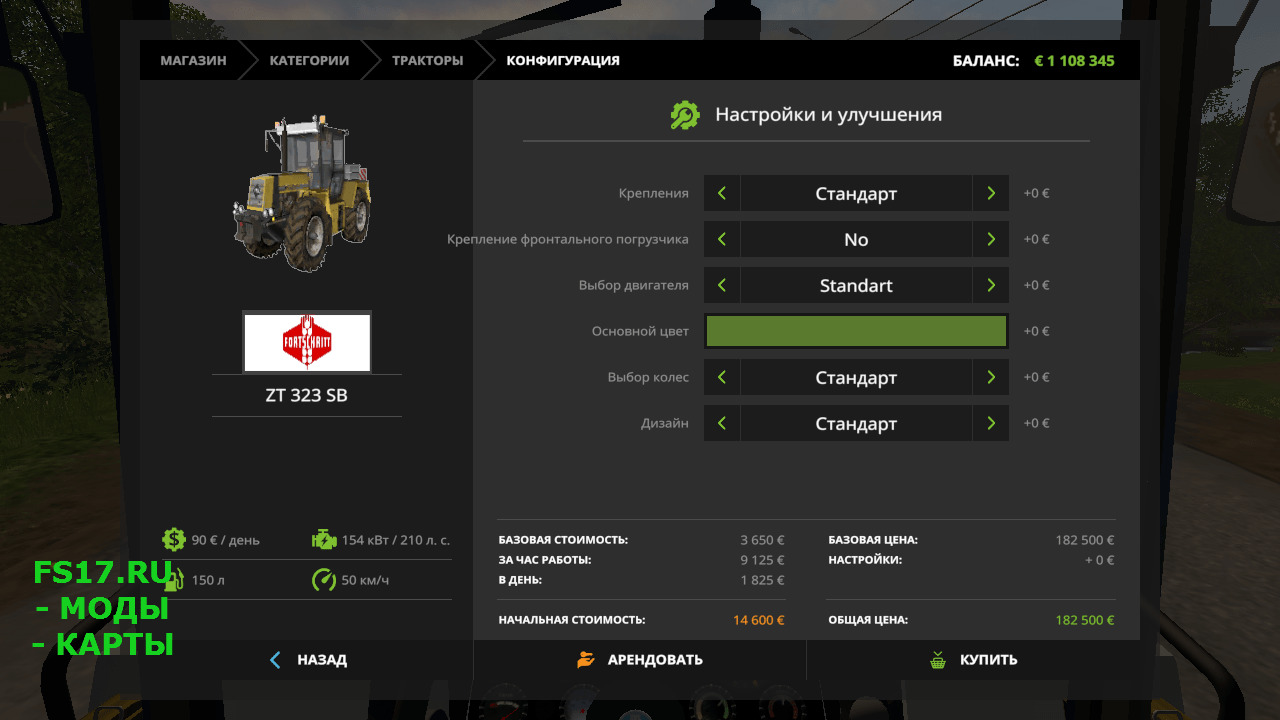Click the НАЧАЛЬНАЯ СТОИМОСТЬ value 14 600 €
The height and width of the screenshot is (720, 1280).
[759, 620]
